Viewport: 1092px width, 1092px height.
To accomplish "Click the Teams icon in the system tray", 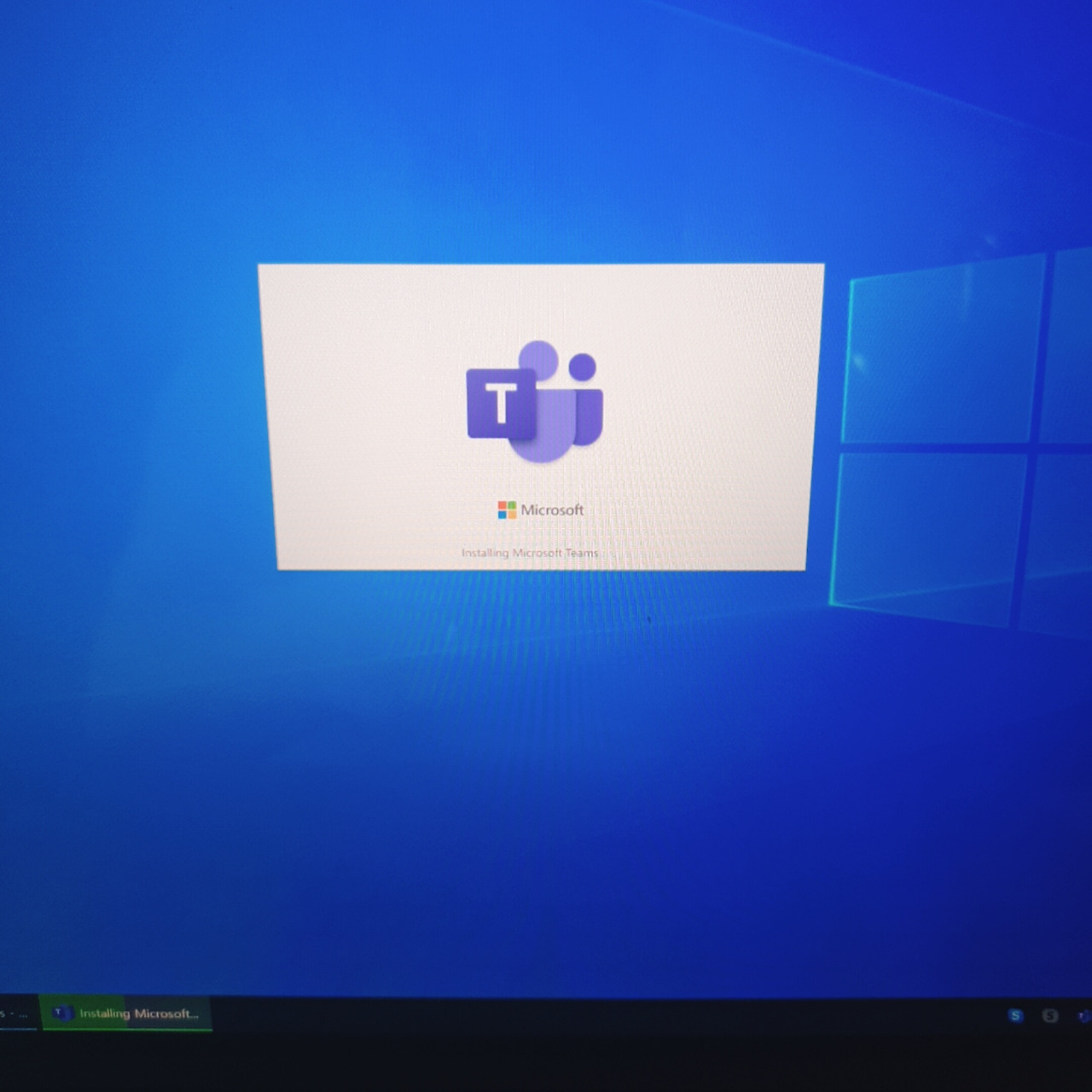I will [x=1084, y=1015].
